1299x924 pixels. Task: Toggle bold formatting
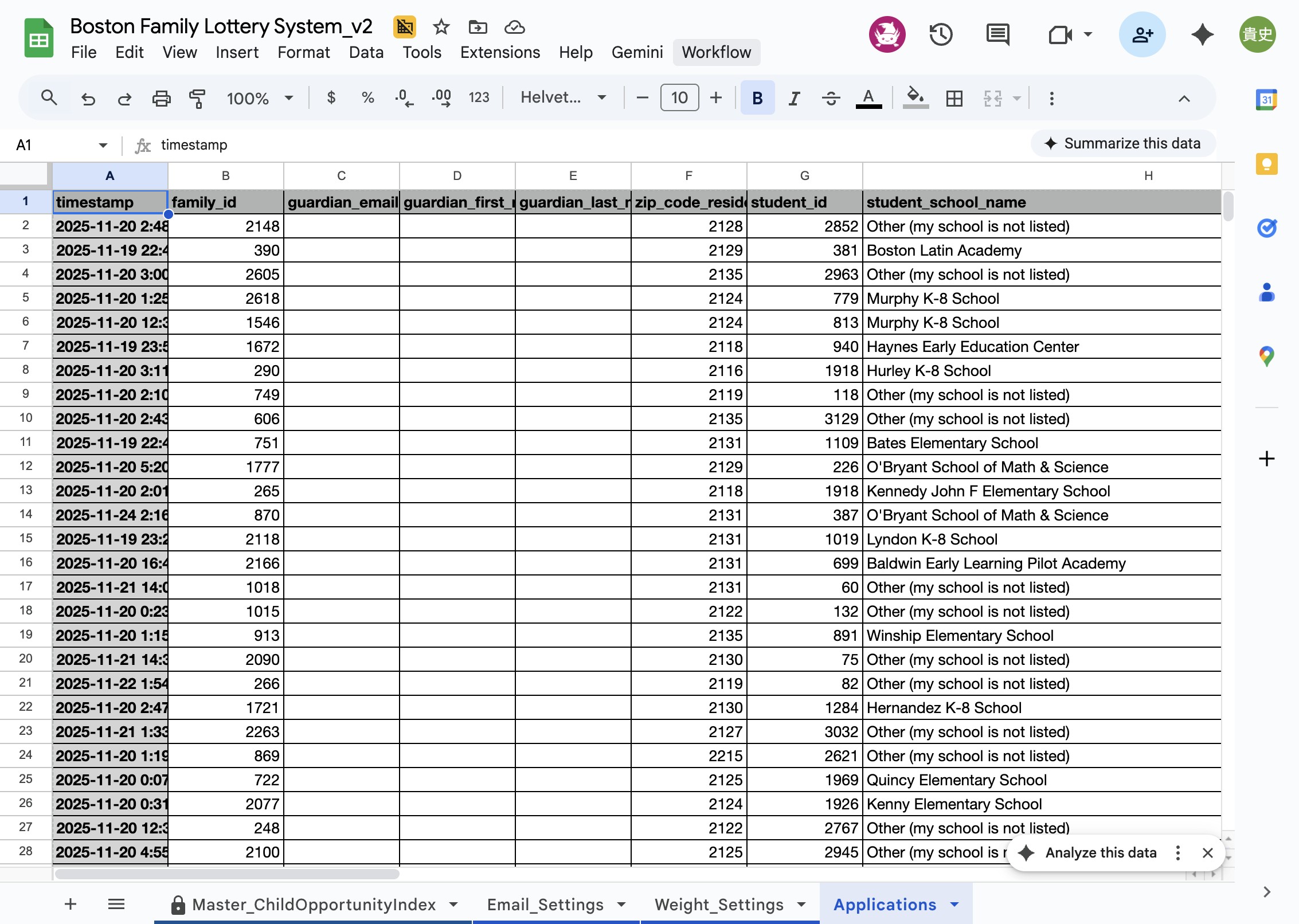tap(757, 98)
